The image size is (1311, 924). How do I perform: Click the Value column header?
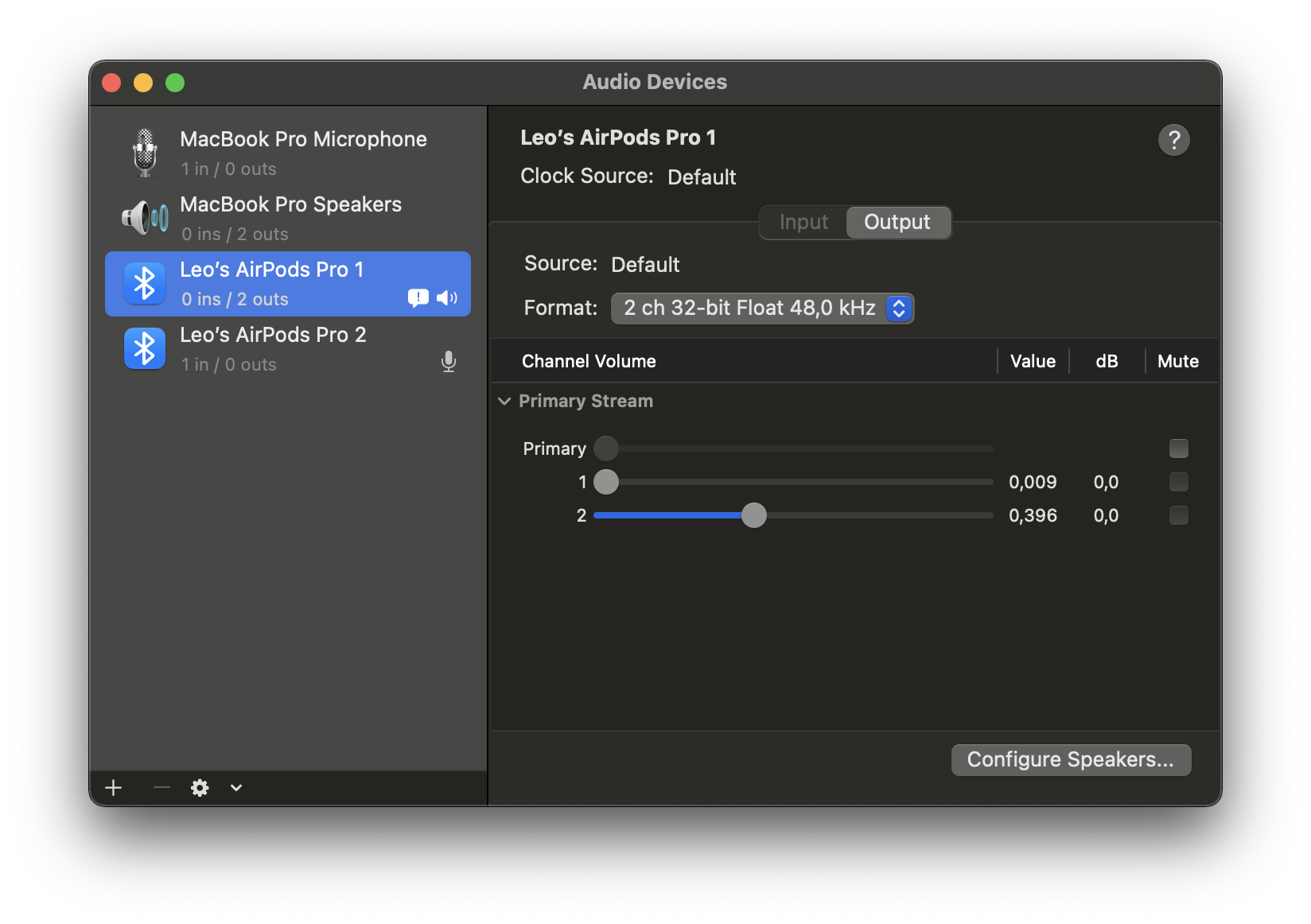point(1033,361)
